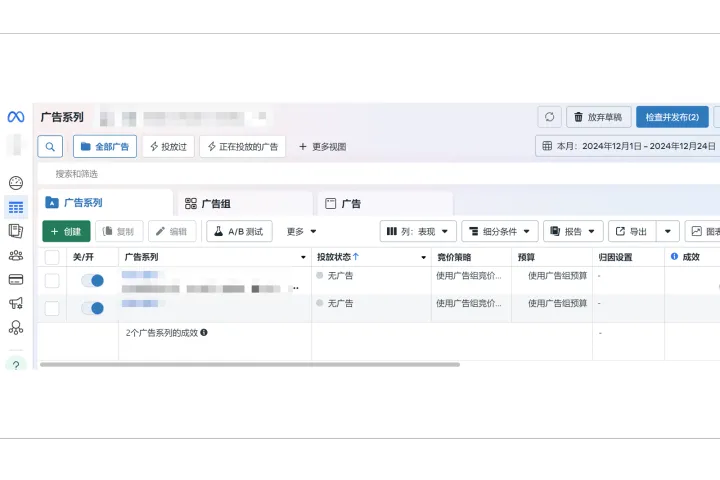Click the chart view icon button
The width and height of the screenshot is (720, 480).
[x=703, y=231]
